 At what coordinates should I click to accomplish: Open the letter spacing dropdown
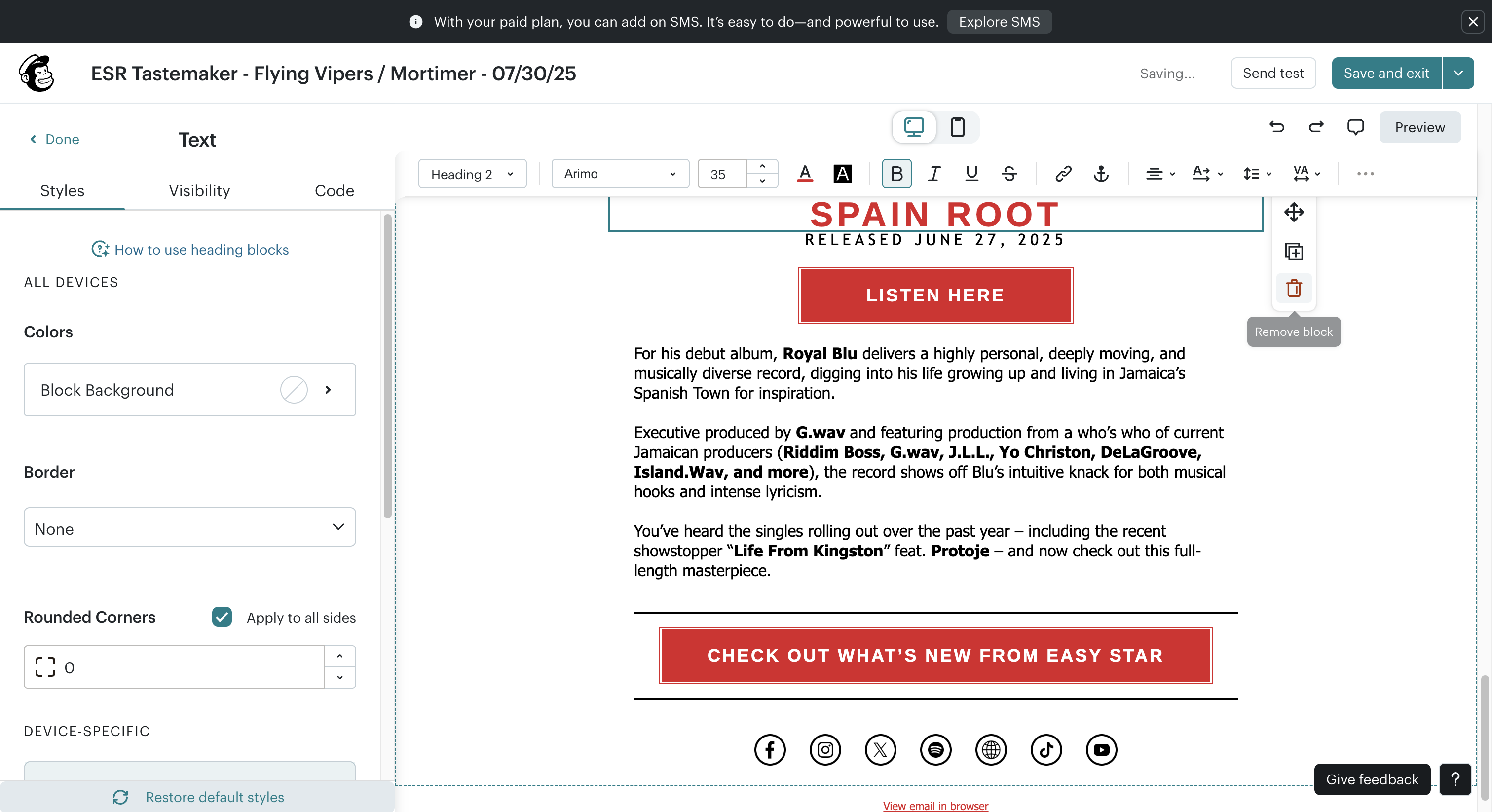1306,174
